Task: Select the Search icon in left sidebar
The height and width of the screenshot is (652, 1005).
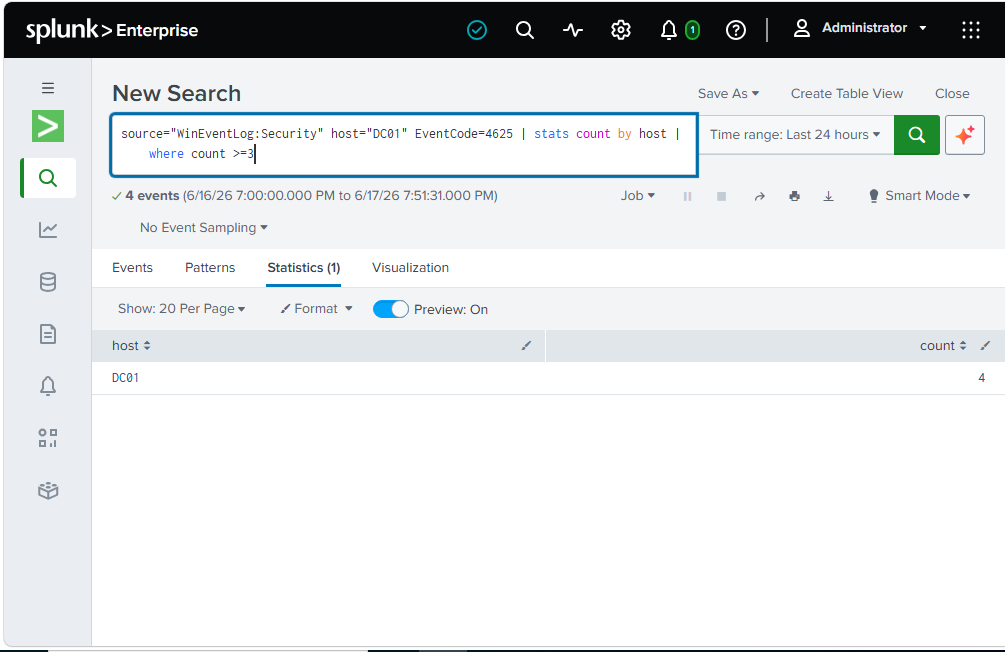Action: pos(48,178)
